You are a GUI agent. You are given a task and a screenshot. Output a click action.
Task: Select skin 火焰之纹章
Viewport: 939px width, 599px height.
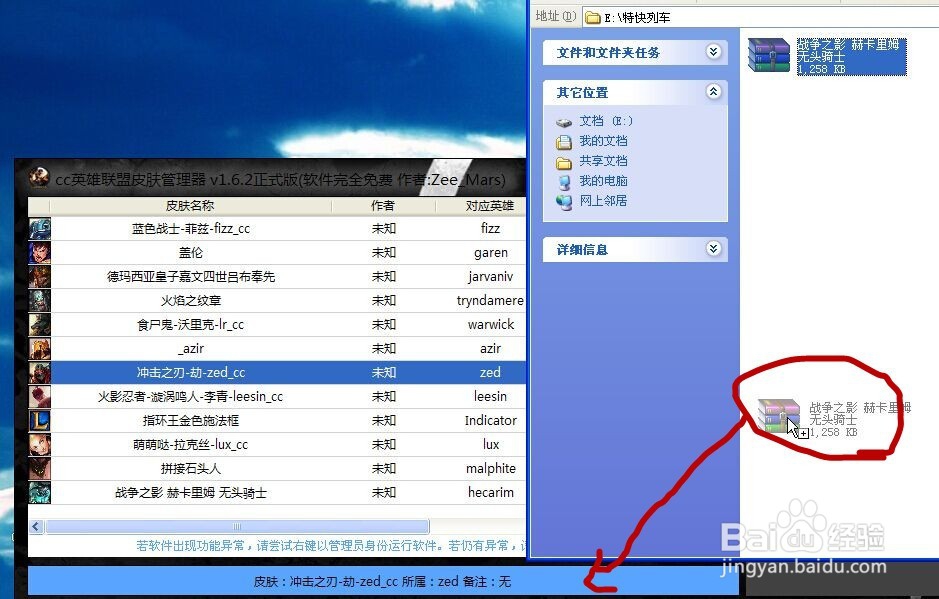tap(190, 301)
